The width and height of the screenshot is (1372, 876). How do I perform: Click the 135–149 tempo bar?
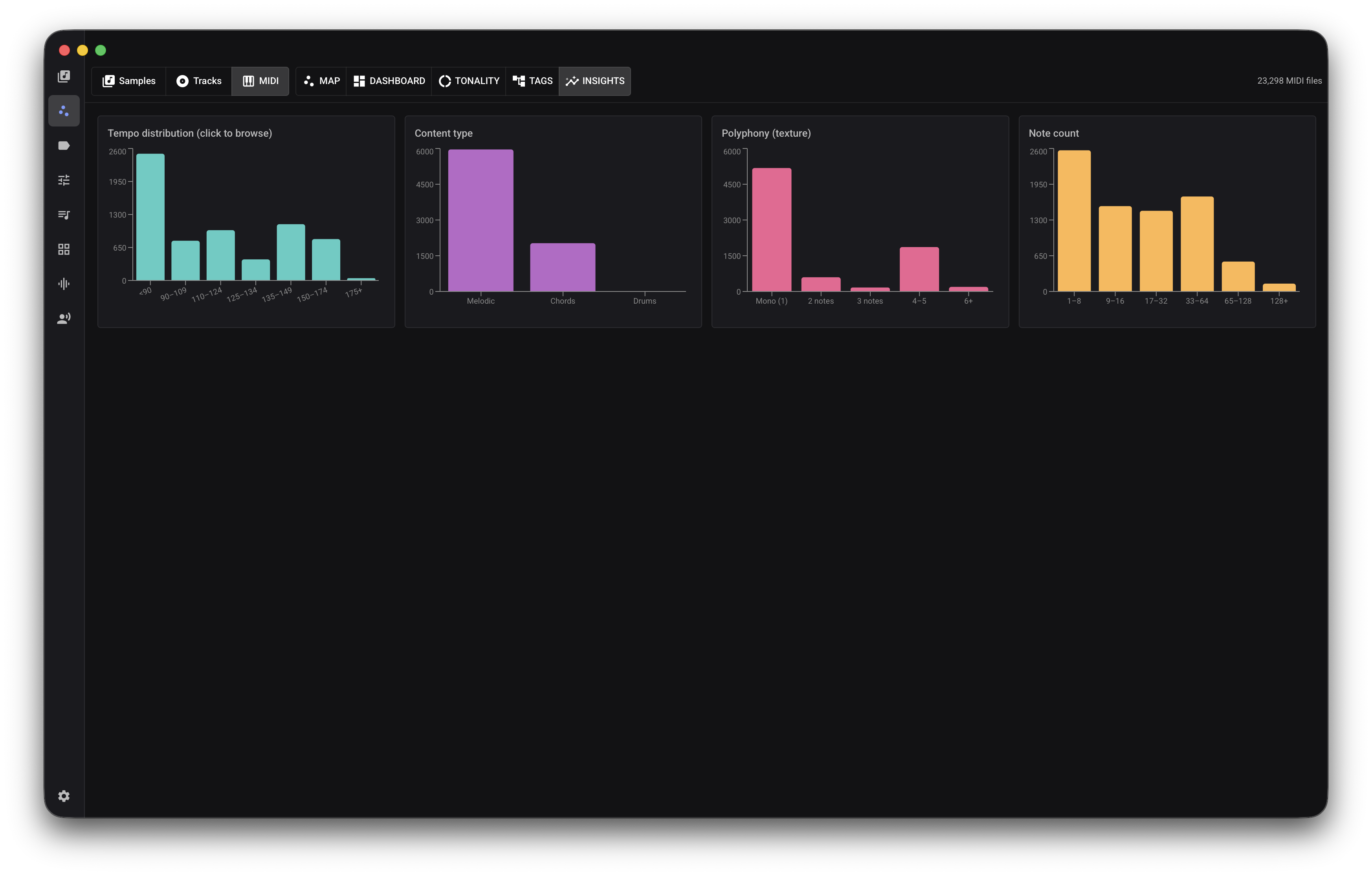tap(291, 252)
